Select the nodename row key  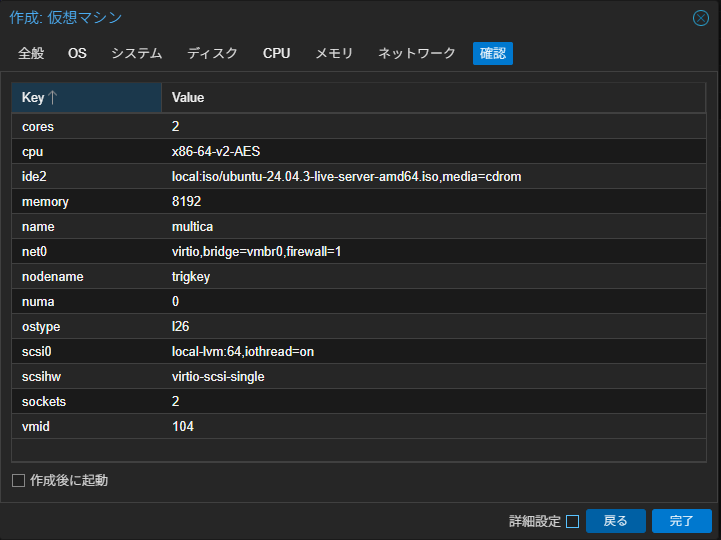52,277
